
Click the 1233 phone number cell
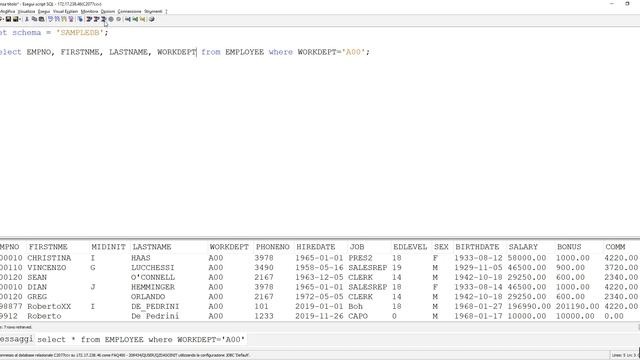(264, 316)
